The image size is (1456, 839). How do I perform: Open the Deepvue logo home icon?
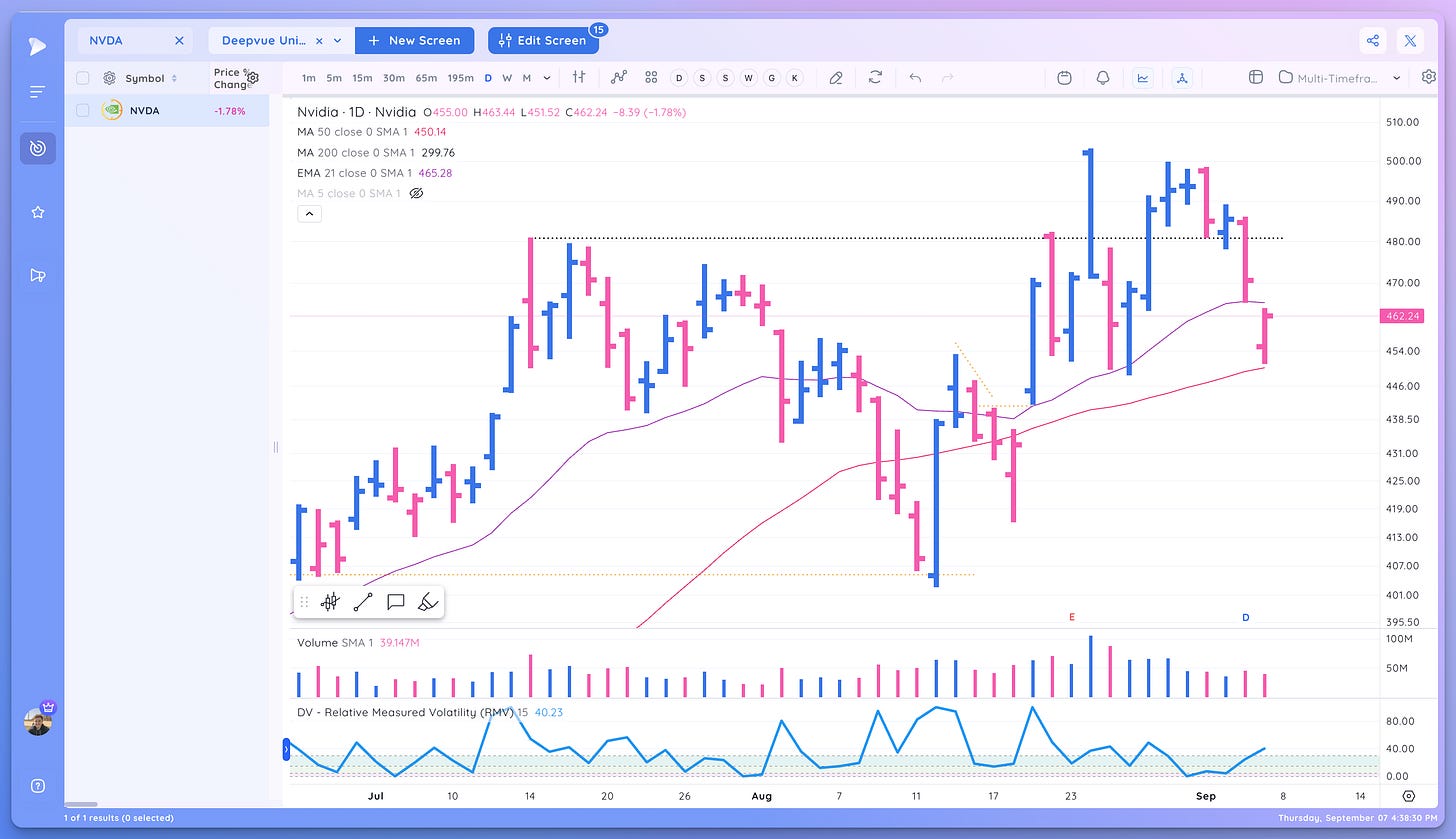pos(37,46)
